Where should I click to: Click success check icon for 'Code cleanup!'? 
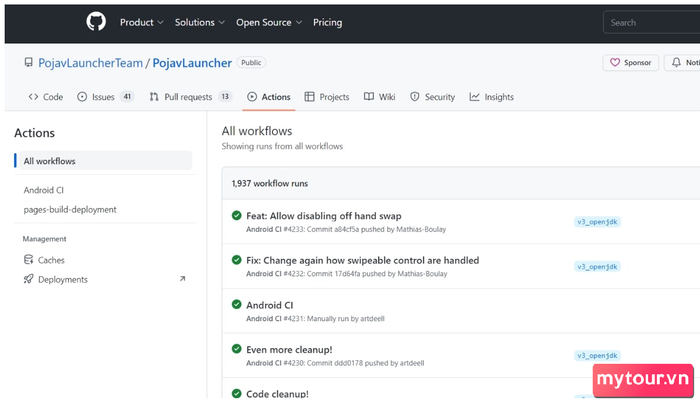coord(237,393)
